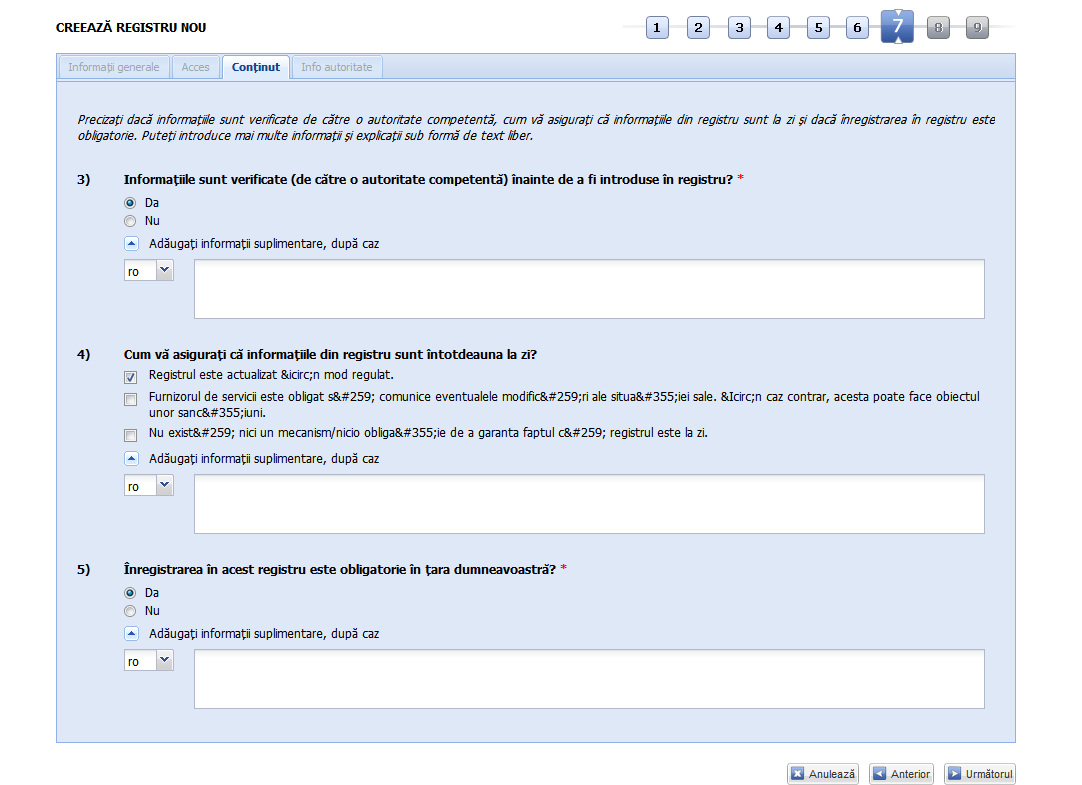Select wizard step 6
Screen dimensions: 1082x785
[857, 28]
